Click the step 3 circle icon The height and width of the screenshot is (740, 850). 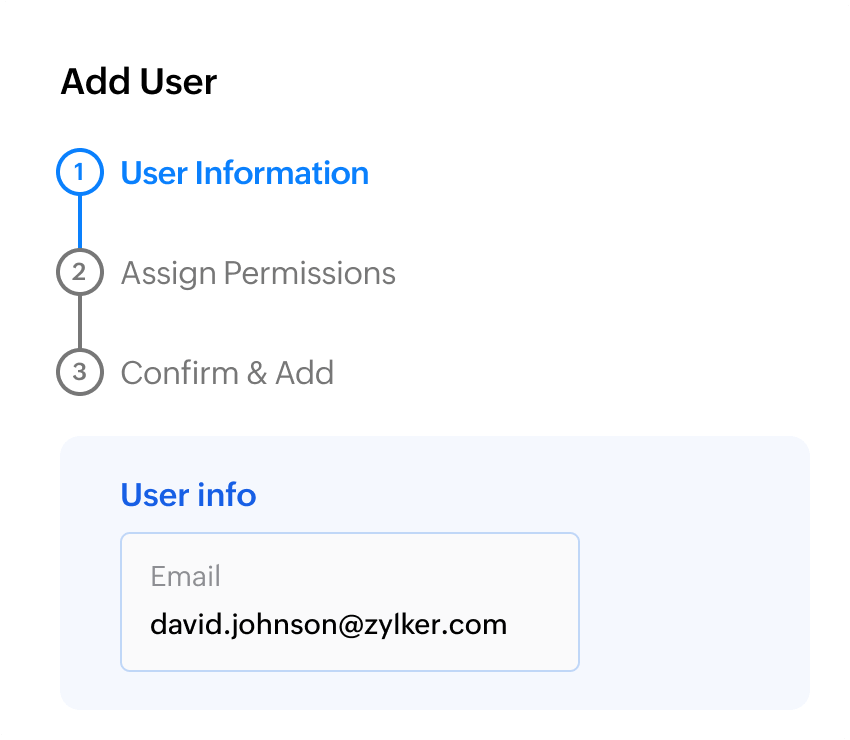pyautogui.click(x=80, y=373)
